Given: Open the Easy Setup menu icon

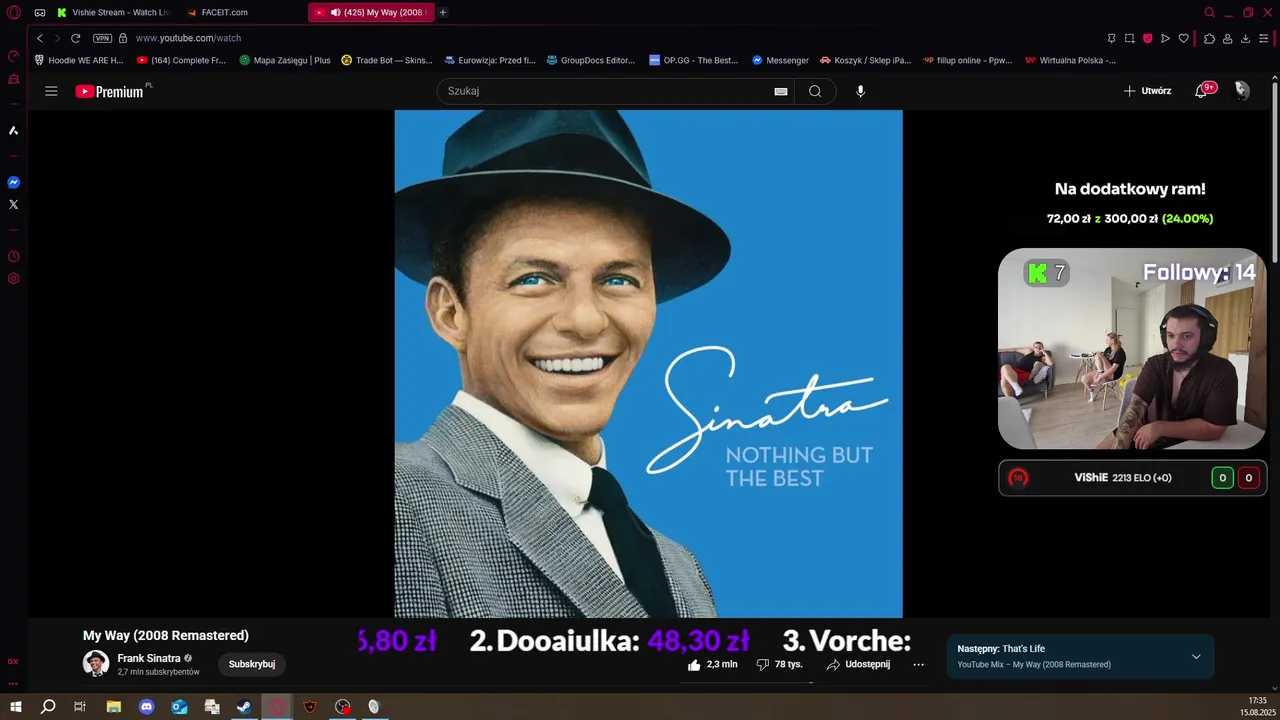Looking at the screenshot, I should coord(1264,38).
